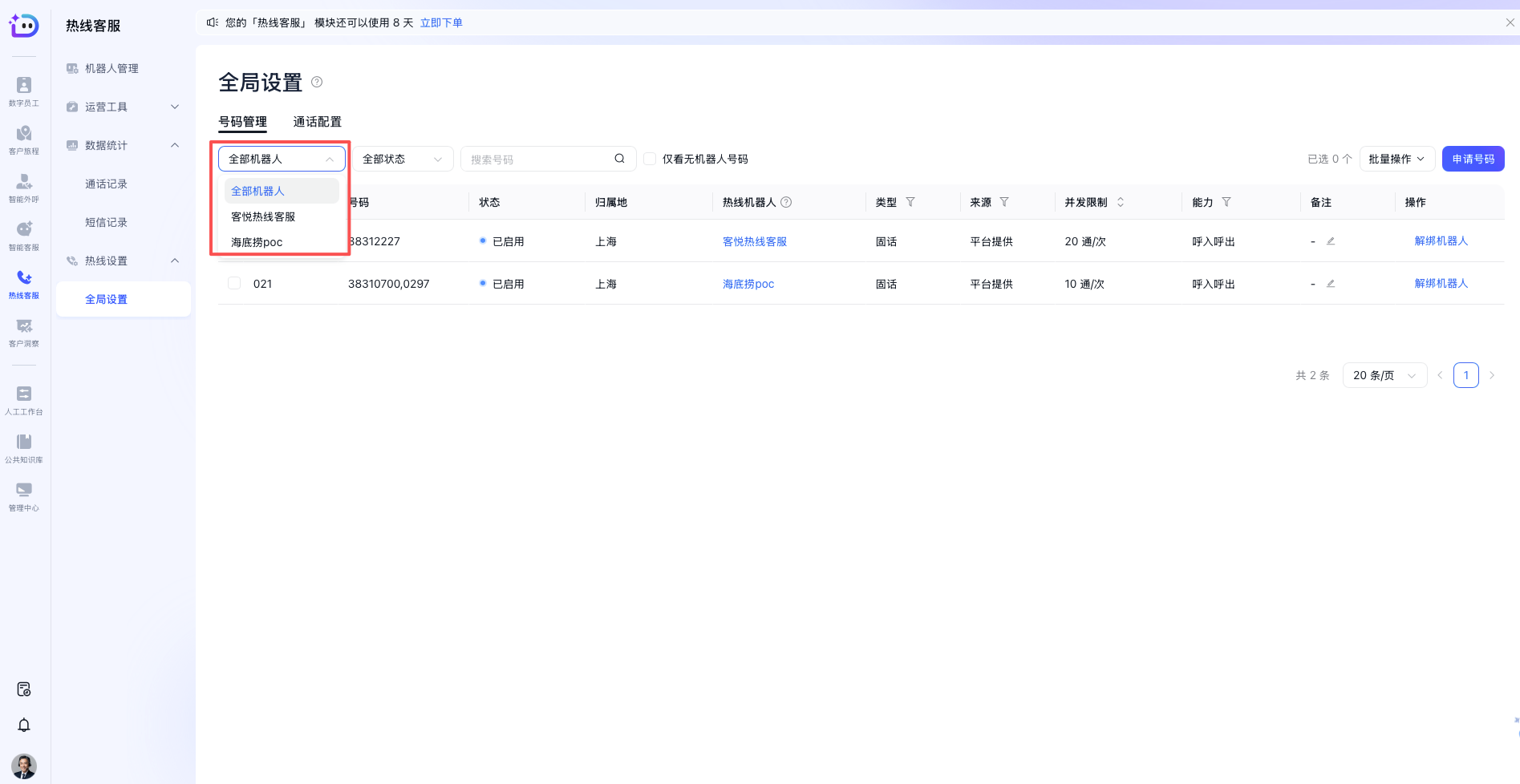Click the 搜索号码 input field
1520x784 pixels.
click(x=537, y=159)
